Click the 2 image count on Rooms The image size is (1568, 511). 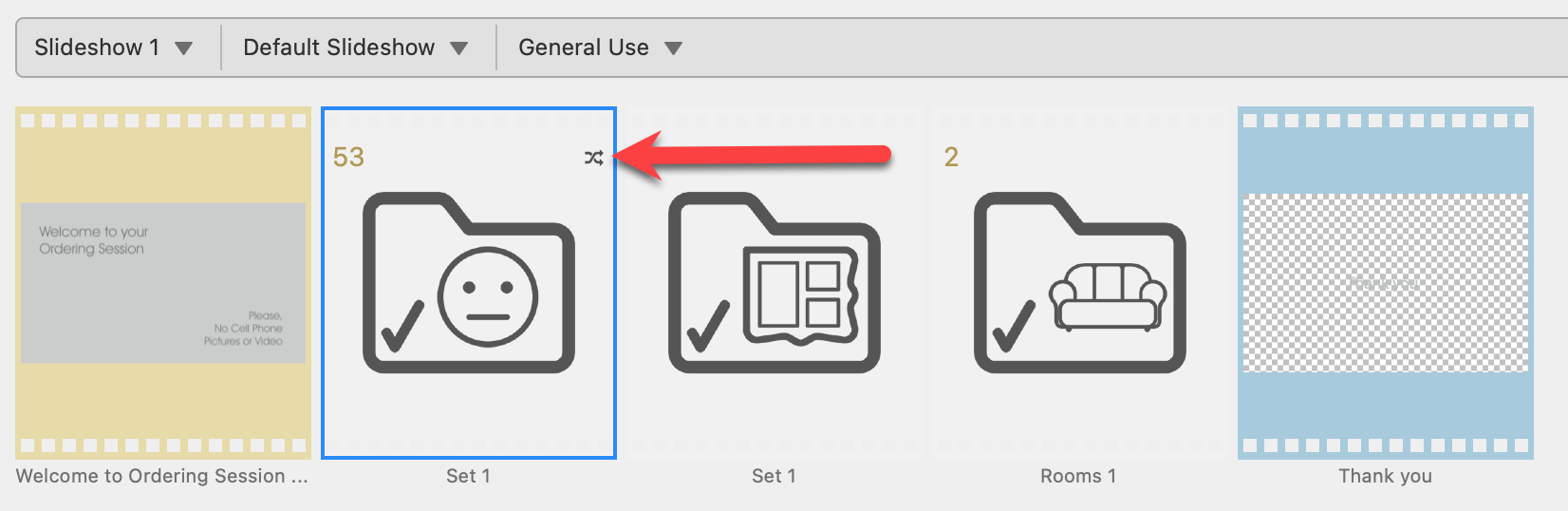tap(951, 158)
